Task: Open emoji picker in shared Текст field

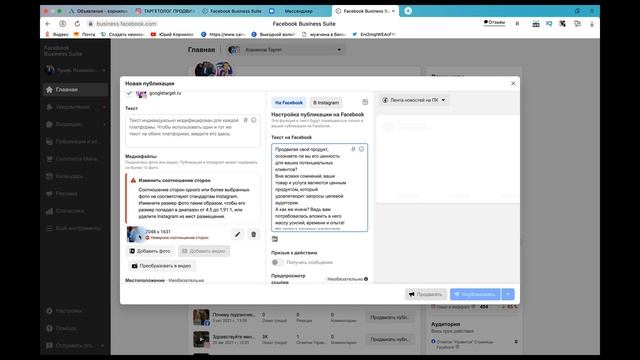Action: point(253,120)
